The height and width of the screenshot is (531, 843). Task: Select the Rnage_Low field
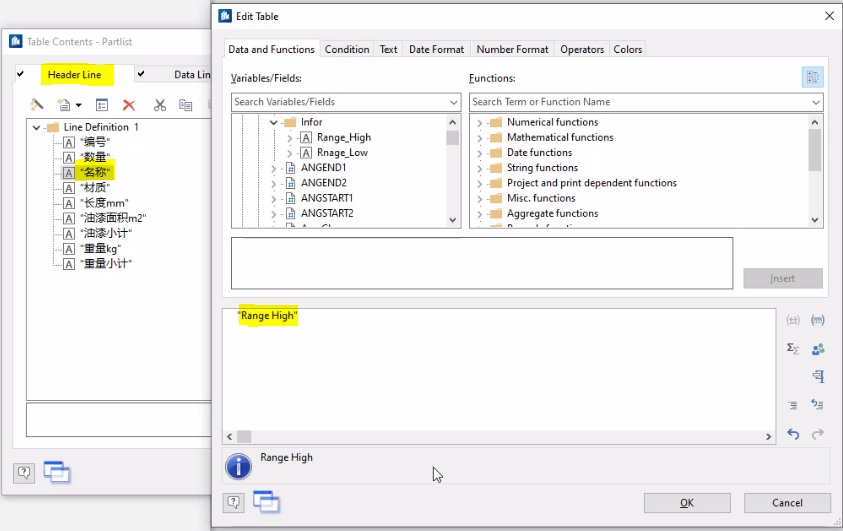[x=342, y=153]
